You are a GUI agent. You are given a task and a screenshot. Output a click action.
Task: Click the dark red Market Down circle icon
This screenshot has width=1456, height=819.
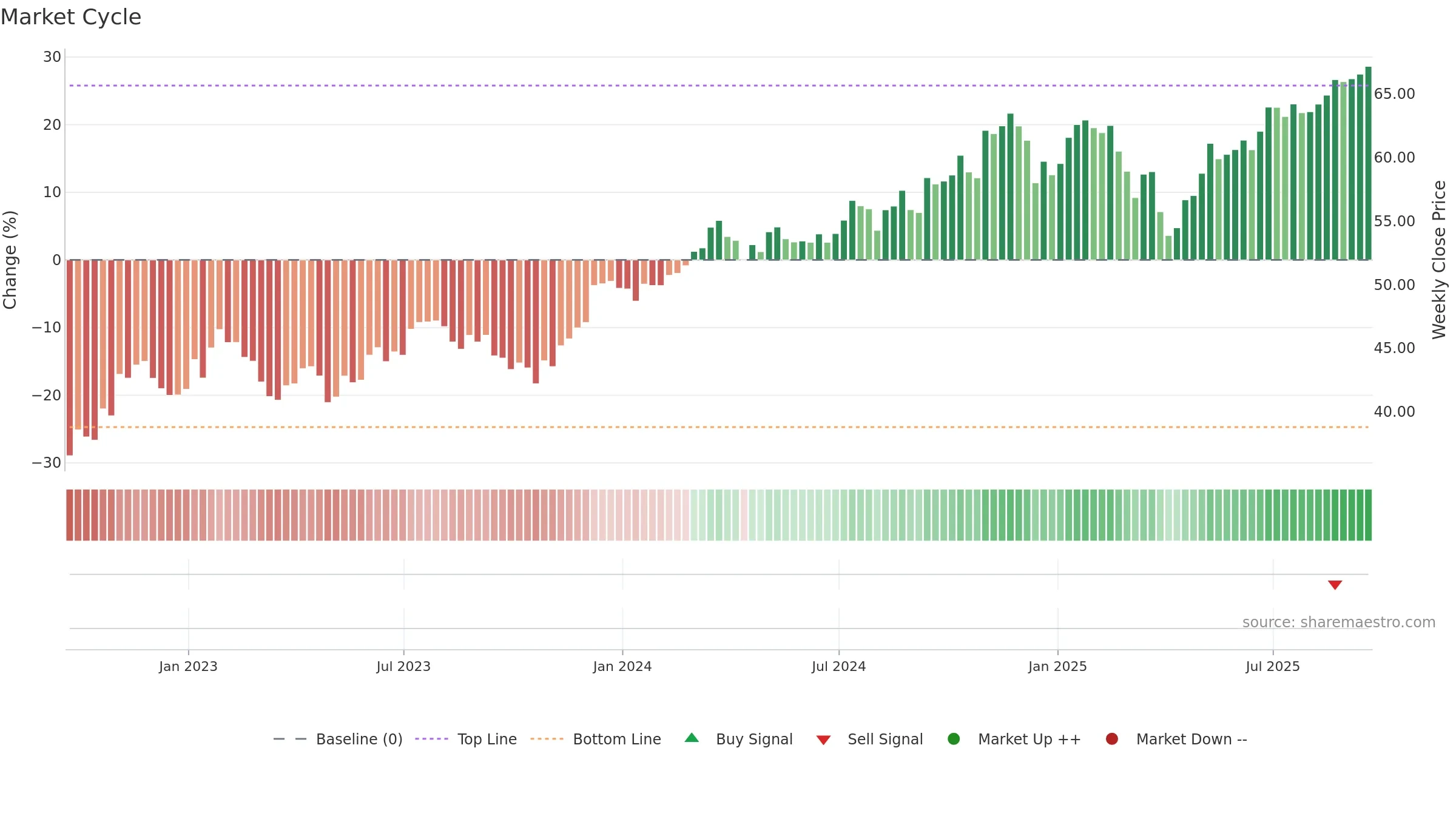(1112, 739)
